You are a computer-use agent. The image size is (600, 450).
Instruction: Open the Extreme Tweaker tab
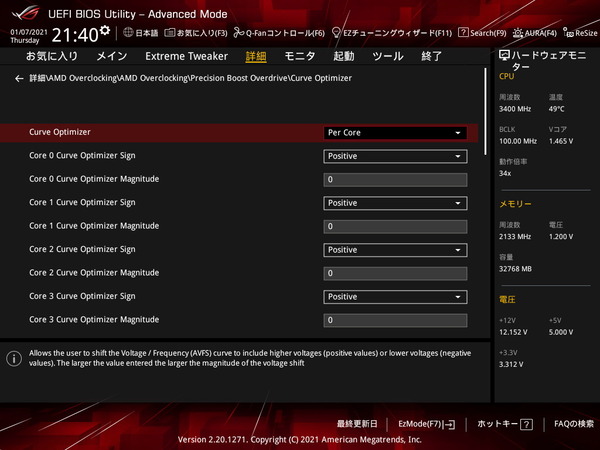186,56
